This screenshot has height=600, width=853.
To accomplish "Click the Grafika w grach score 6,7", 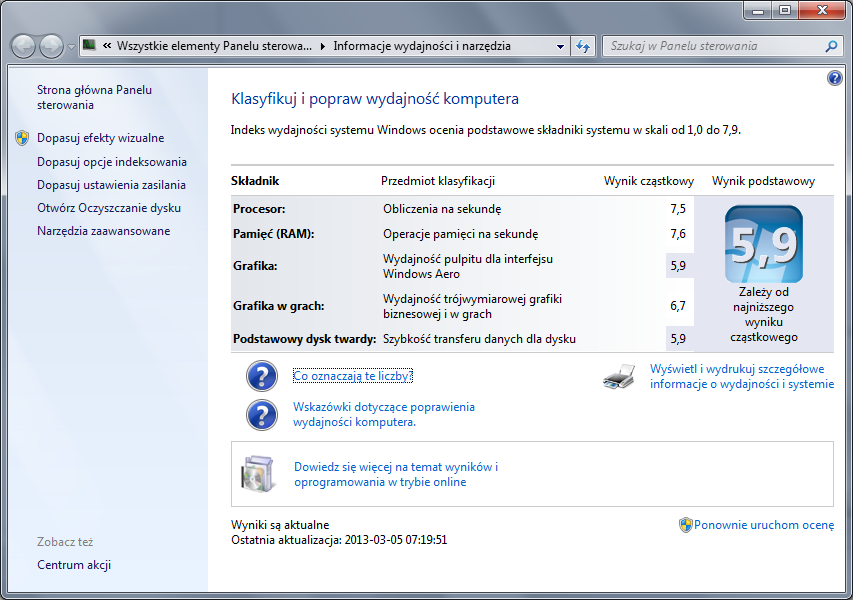I will click(678, 306).
